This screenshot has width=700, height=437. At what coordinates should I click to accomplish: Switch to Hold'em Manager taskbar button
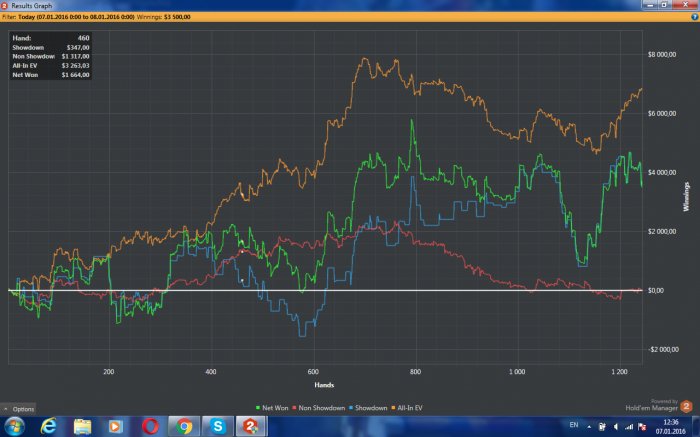(x=251, y=426)
